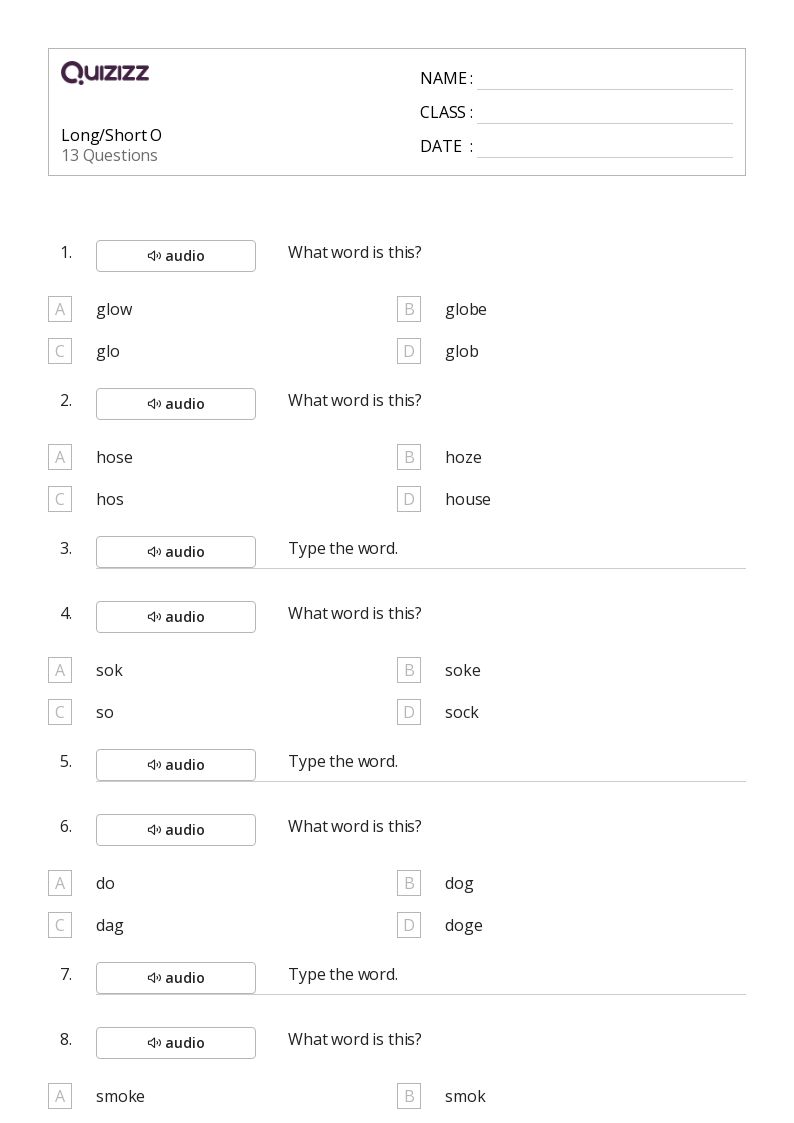Click the Quizizz logo
Screen dimensions: 794x1123
pos(105,72)
